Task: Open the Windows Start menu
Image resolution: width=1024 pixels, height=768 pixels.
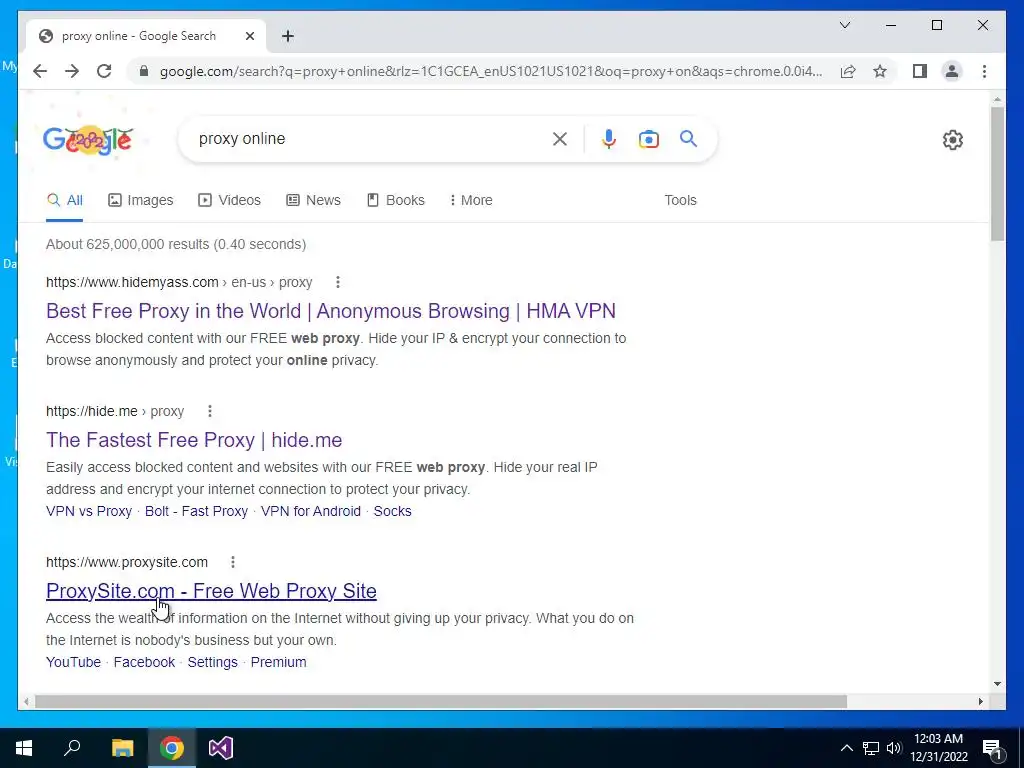Action: (24, 748)
